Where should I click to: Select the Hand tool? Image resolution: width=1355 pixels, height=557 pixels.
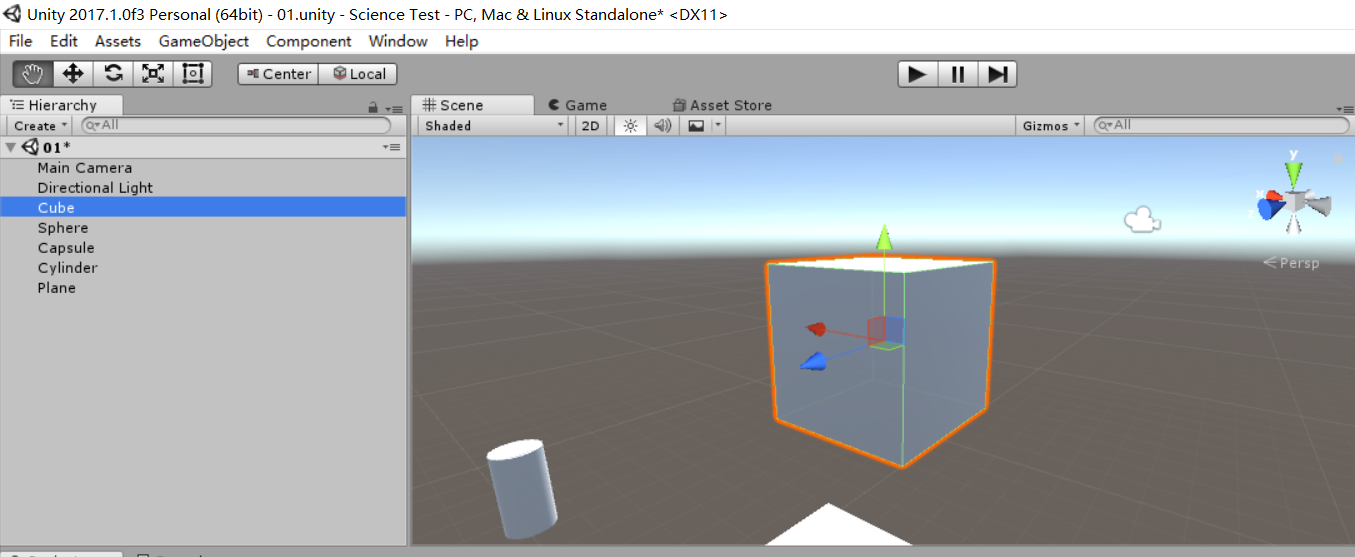click(33, 74)
